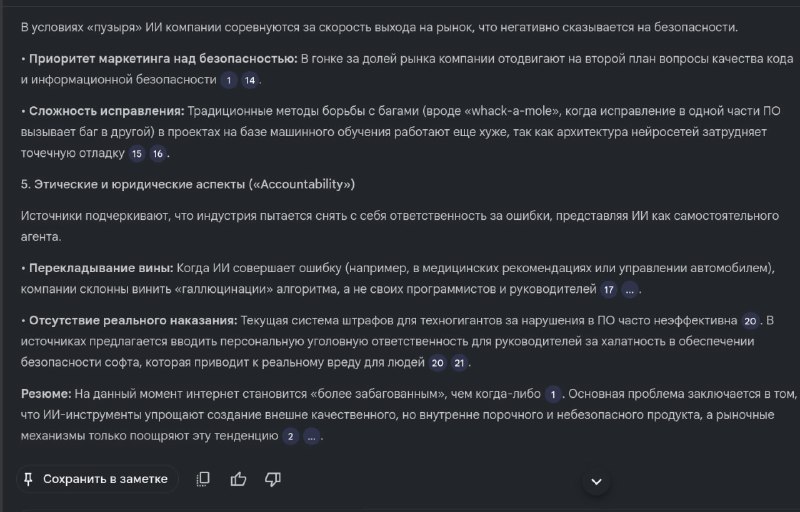This screenshot has height=512, width=800.
Task: Click the bold Резюме label
Action: 47,395
